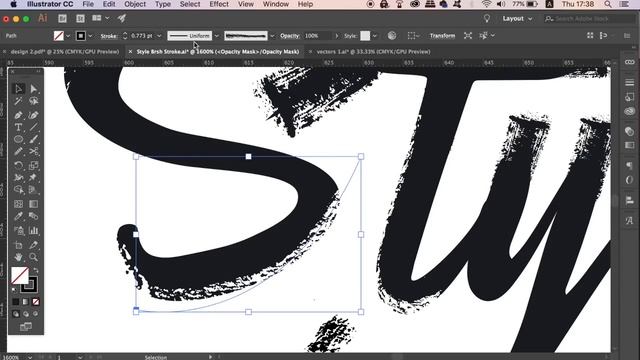The image size is (640, 360).
Task: Open the Select menu
Action: 190,4
